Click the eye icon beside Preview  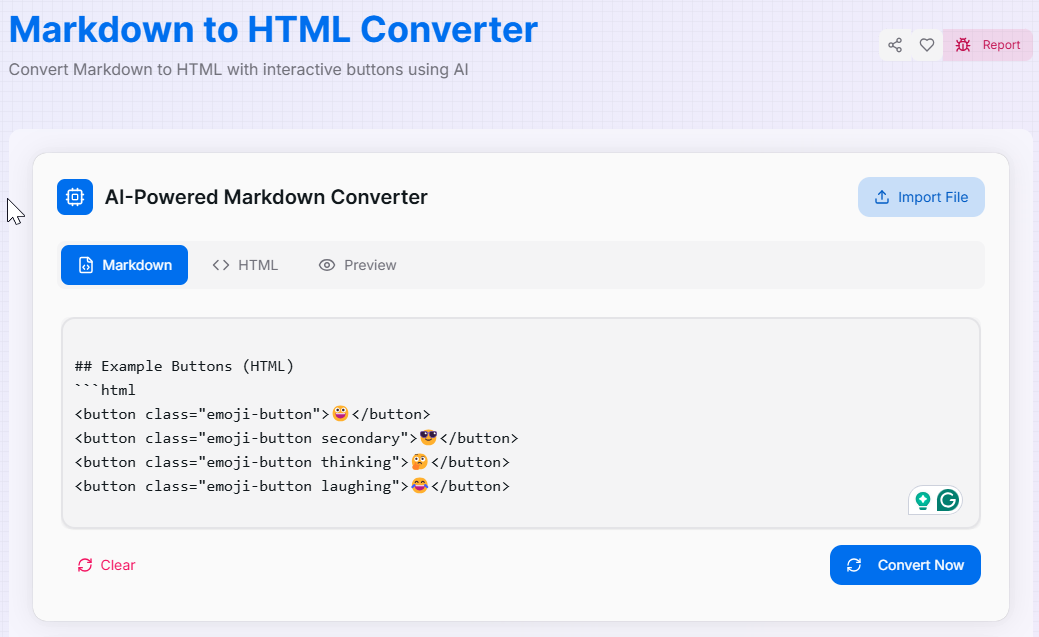point(326,264)
